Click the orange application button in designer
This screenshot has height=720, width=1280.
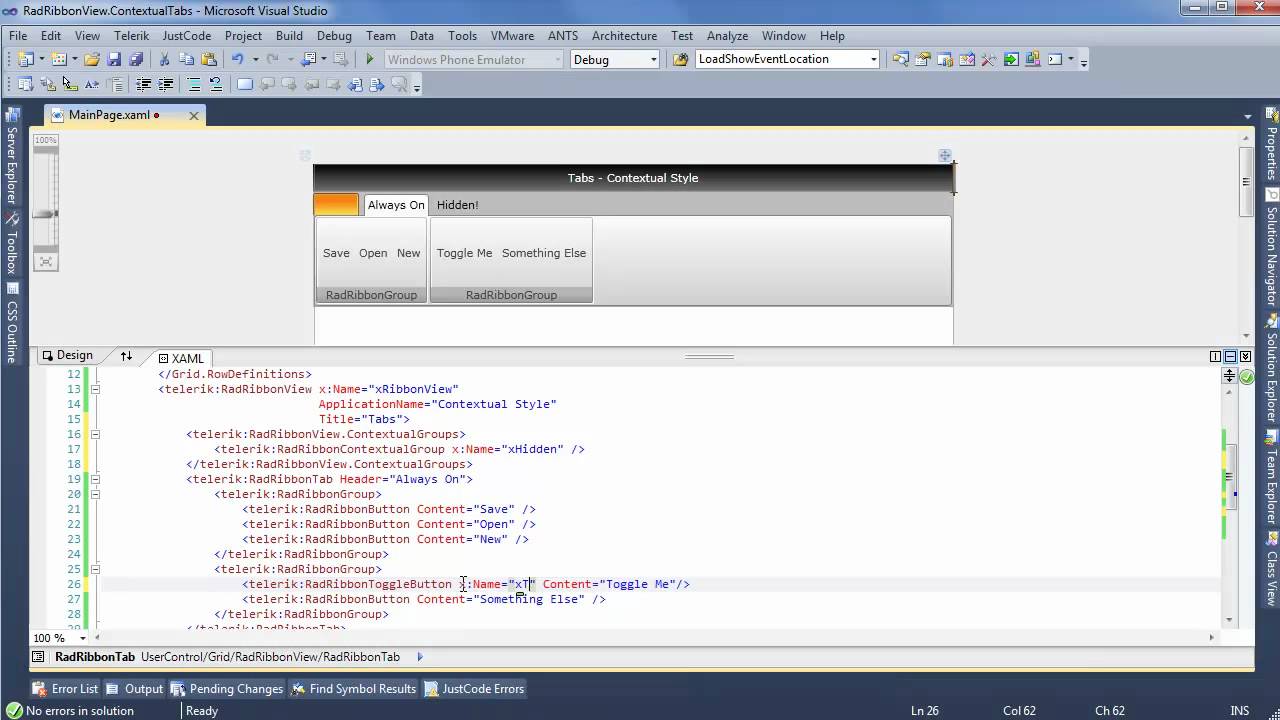336,205
